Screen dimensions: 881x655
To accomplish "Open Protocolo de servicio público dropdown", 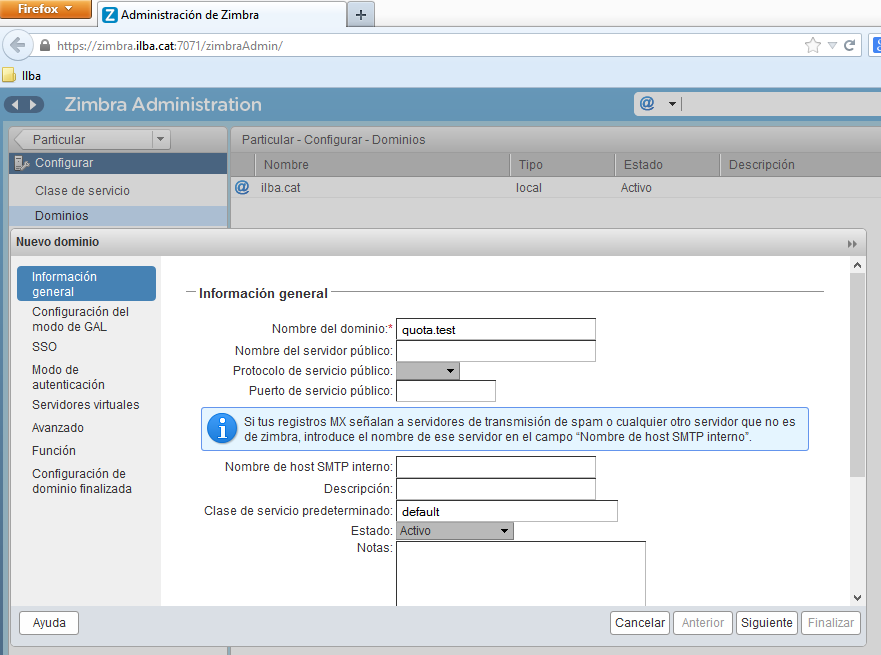I will pyautogui.click(x=428, y=371).
